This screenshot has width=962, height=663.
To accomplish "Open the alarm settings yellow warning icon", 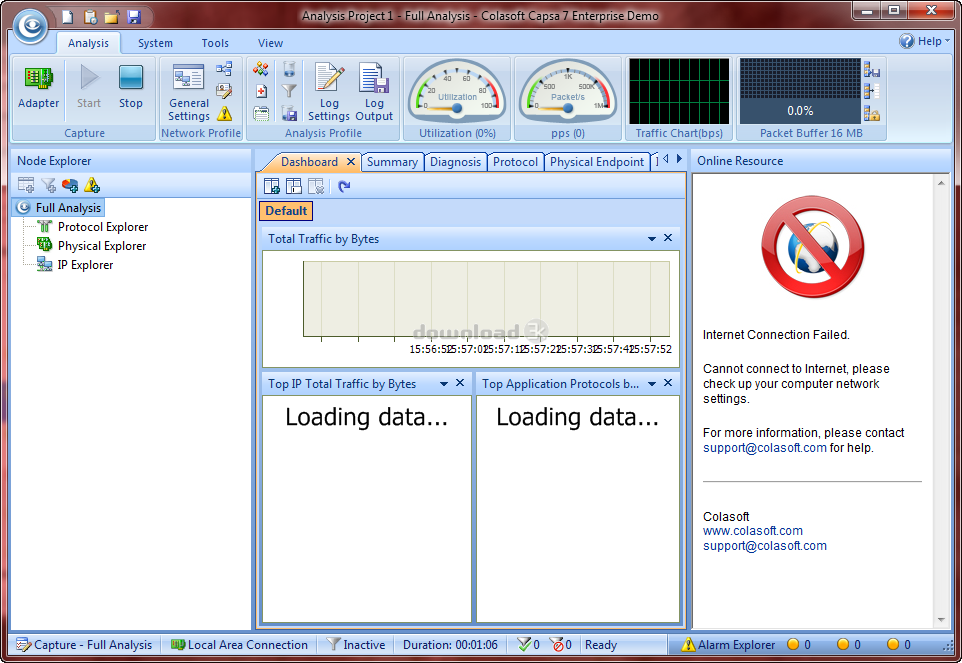I will pyautogui.click(x=225, y=113).
